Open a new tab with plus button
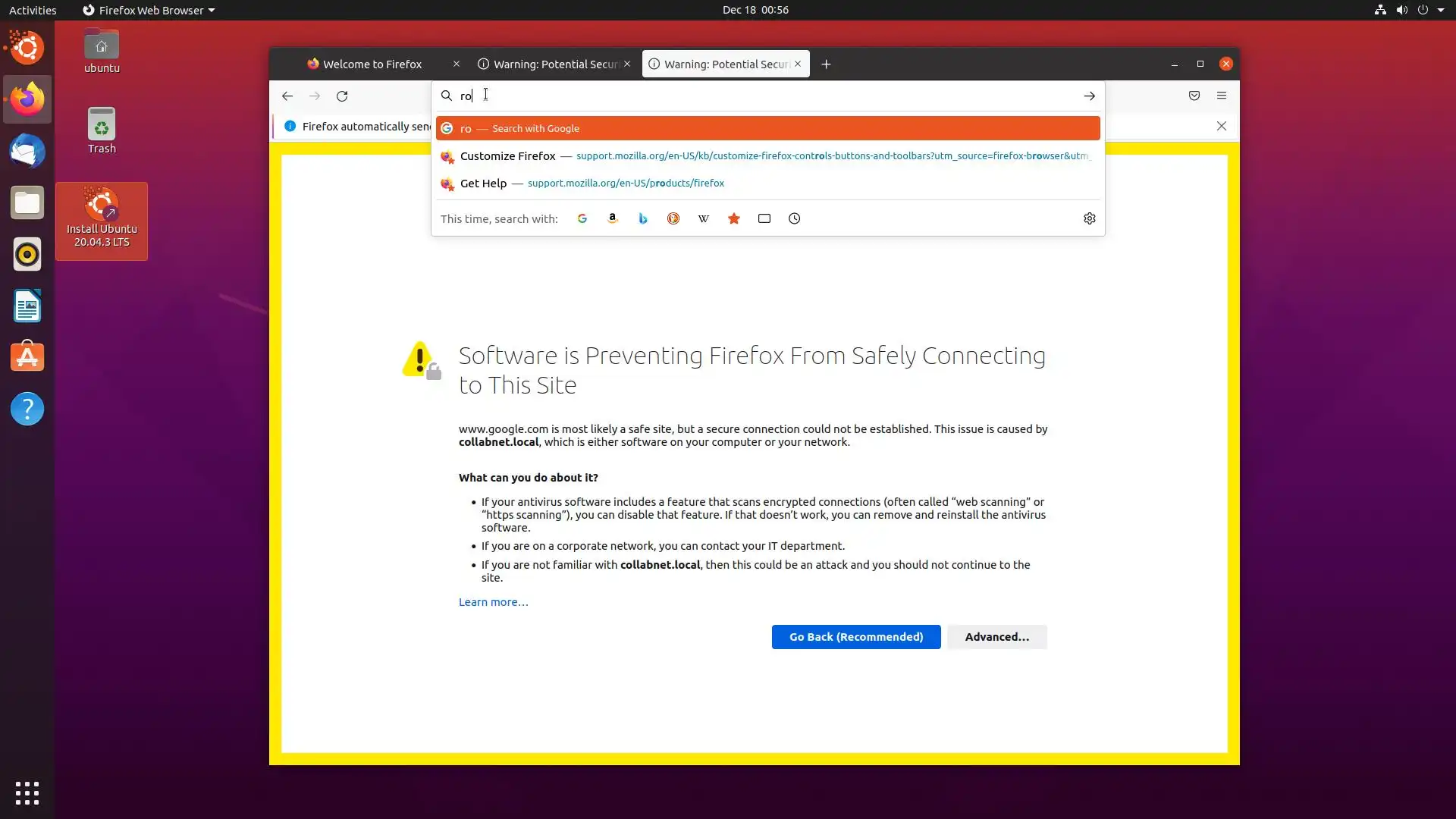This screenshot has height=819, width=1456. [826, 64]
